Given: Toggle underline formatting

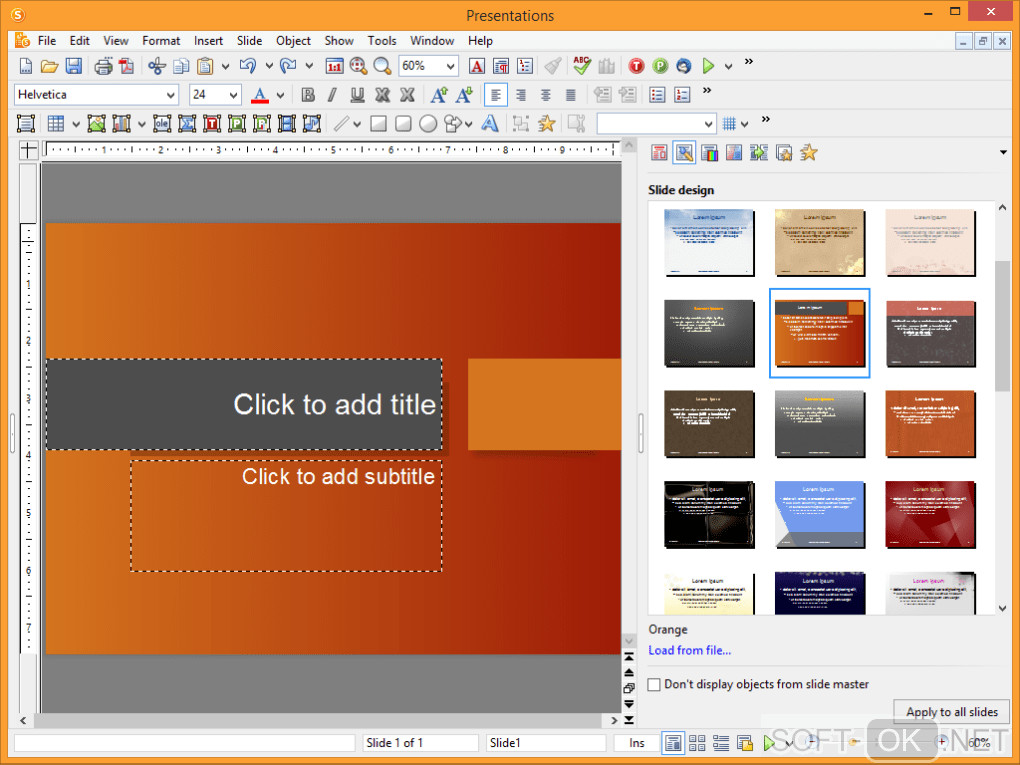Looking at the screenshot, I should coord(357,95).
